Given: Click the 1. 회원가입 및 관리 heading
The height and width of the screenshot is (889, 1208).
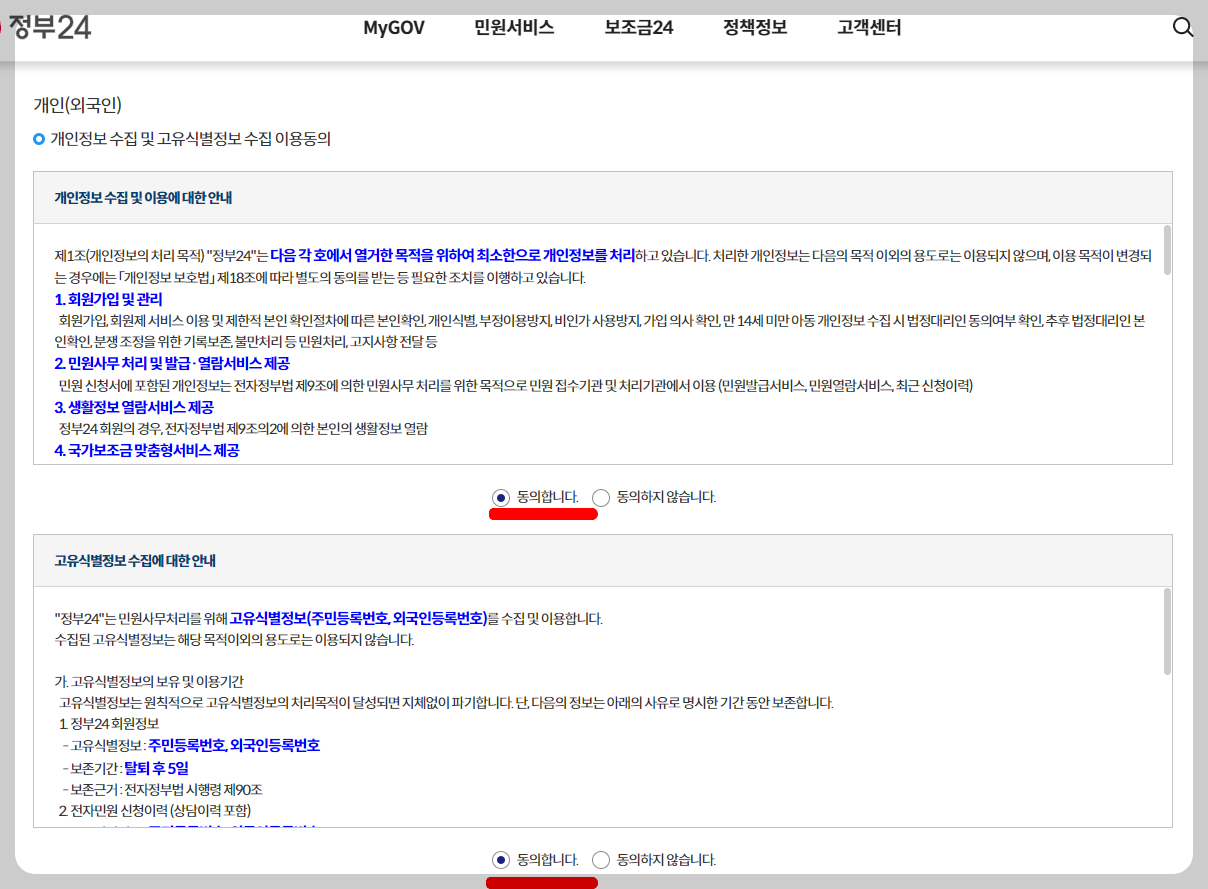Looking at the screenshot, I should tap(108, 299).
